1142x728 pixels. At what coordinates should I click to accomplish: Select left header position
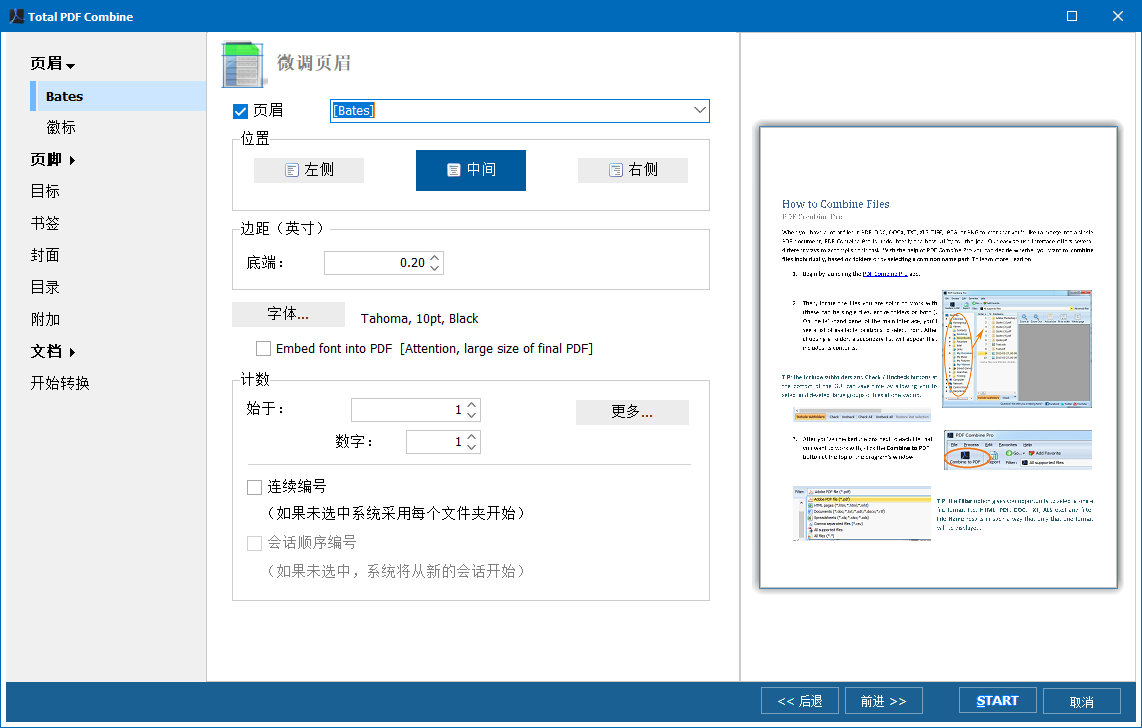click(309, 170)
